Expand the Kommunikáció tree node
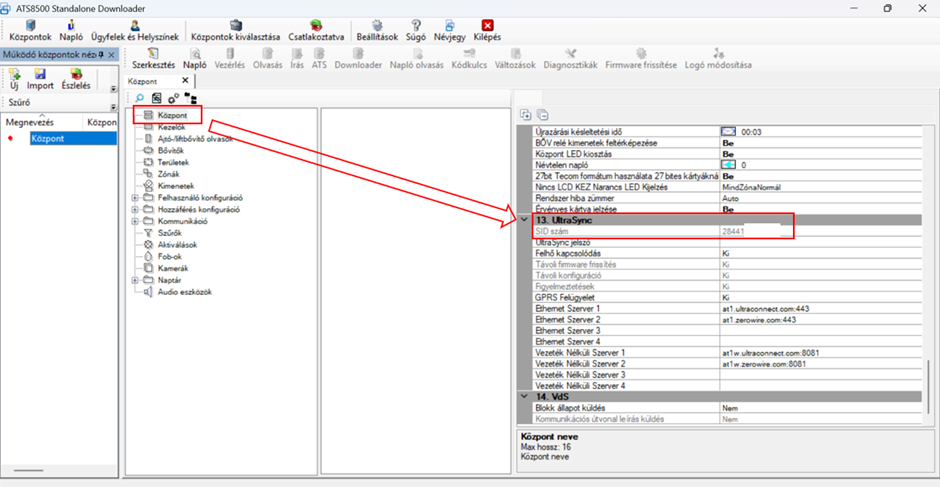The width and height of the screenshot is (940, 487). click(x=135, y=221)
